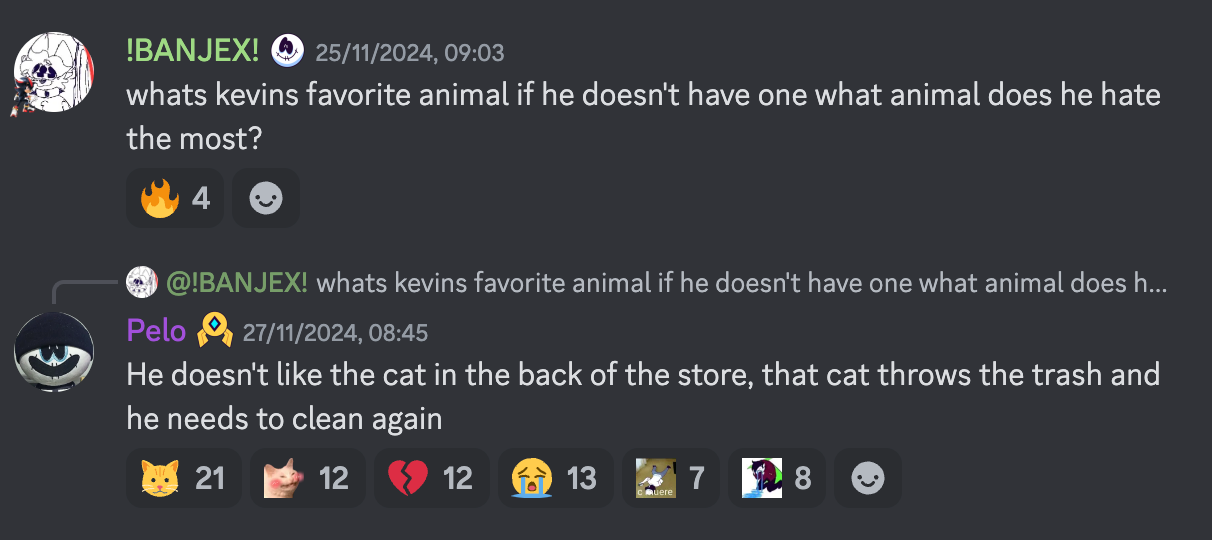Image resolution: width=1212 pixels, height=540 pixels.
Task: Click the @!BANJEX! mention in reply
Action: pyautogui.click(x=237, y=283)
